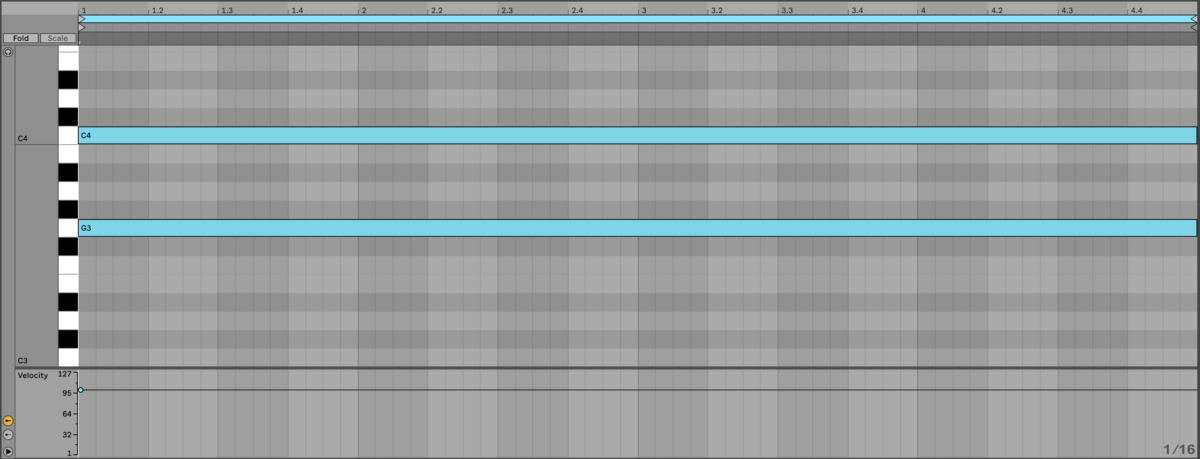
Task: Click beat marker 1.4 on the ruler
Action: 297,10
